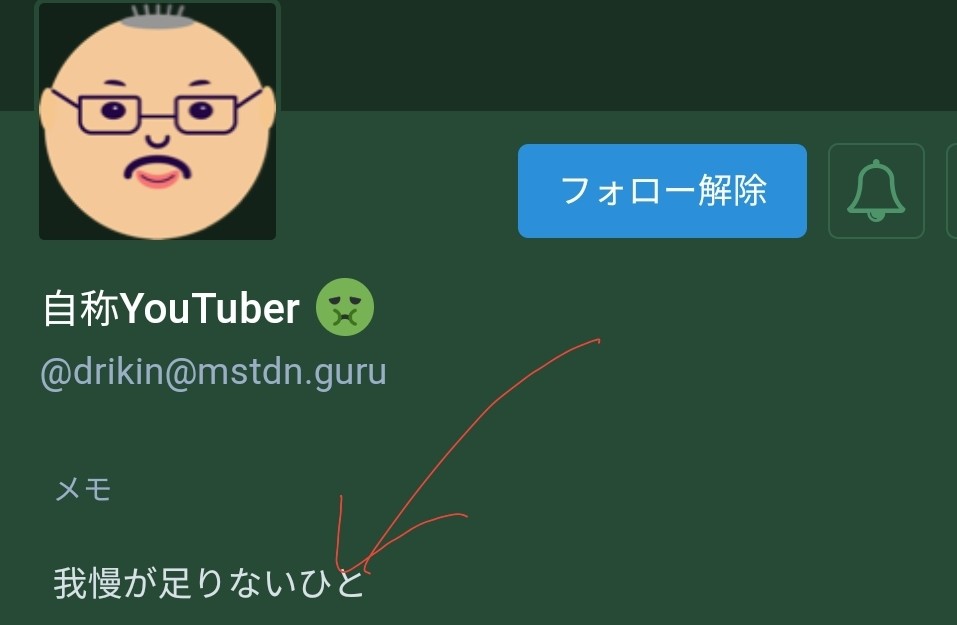
Task: Click the glasses on the avatar face
Action: [157, 113]
